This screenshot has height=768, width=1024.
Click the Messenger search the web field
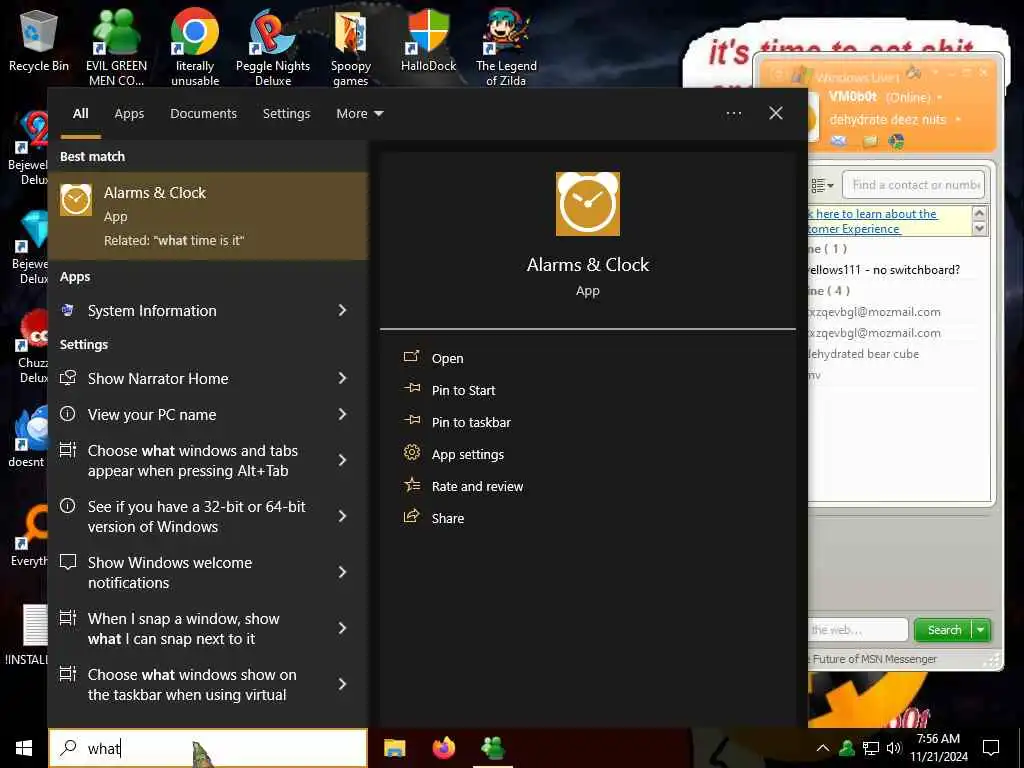point(858,630)
